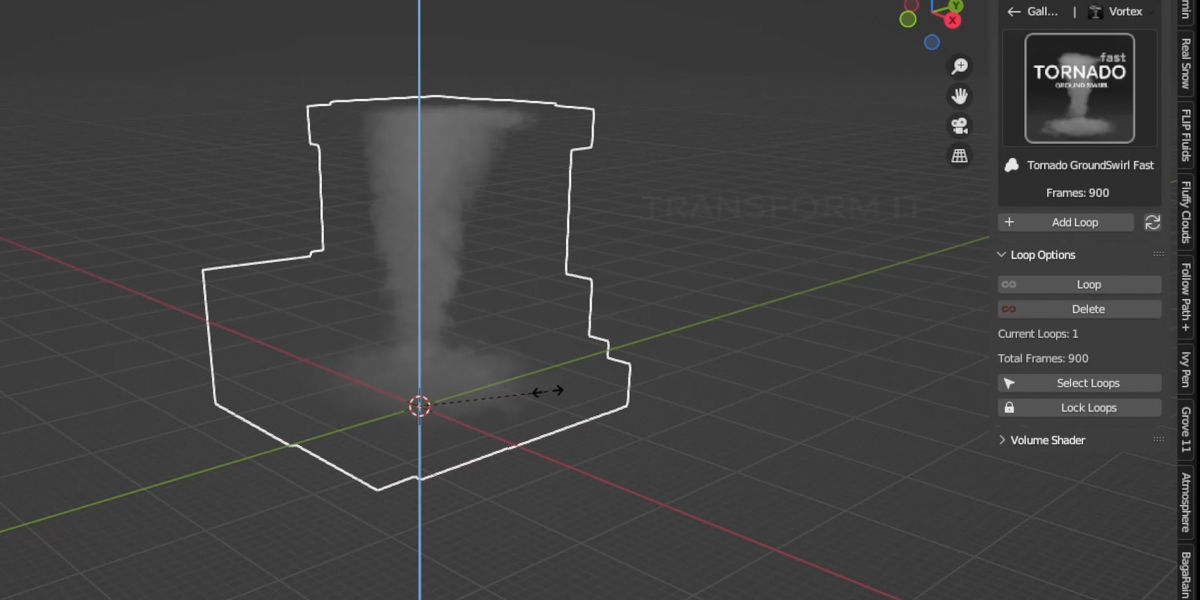
Task: Click the Current Loops: 1 text
Action: (x=1038, y=334)
